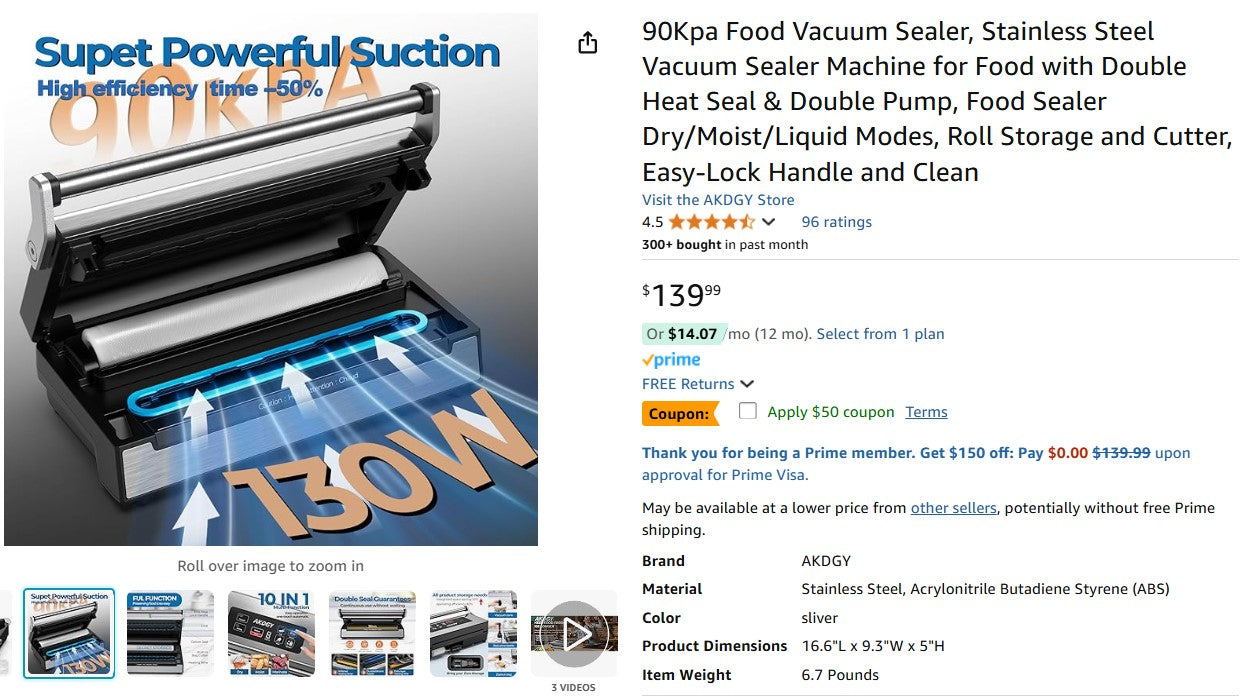Click the main vacuum sealer product image
Image resolution: width=1243 pixels, height=700 pixels.
pos(271,280)
